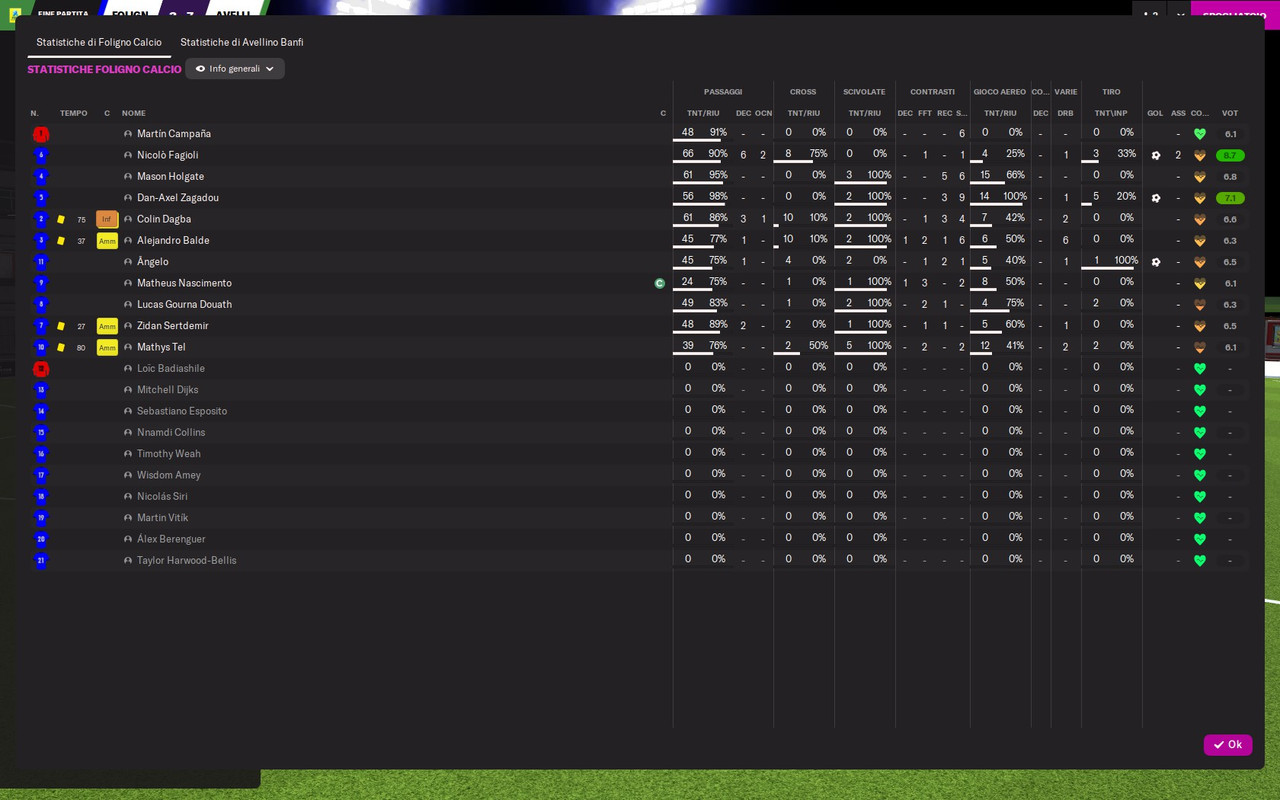Open player Sebastiano Esposito
Screen dimensions: 1280x800
pyautogui.click(x=182, y=411)
